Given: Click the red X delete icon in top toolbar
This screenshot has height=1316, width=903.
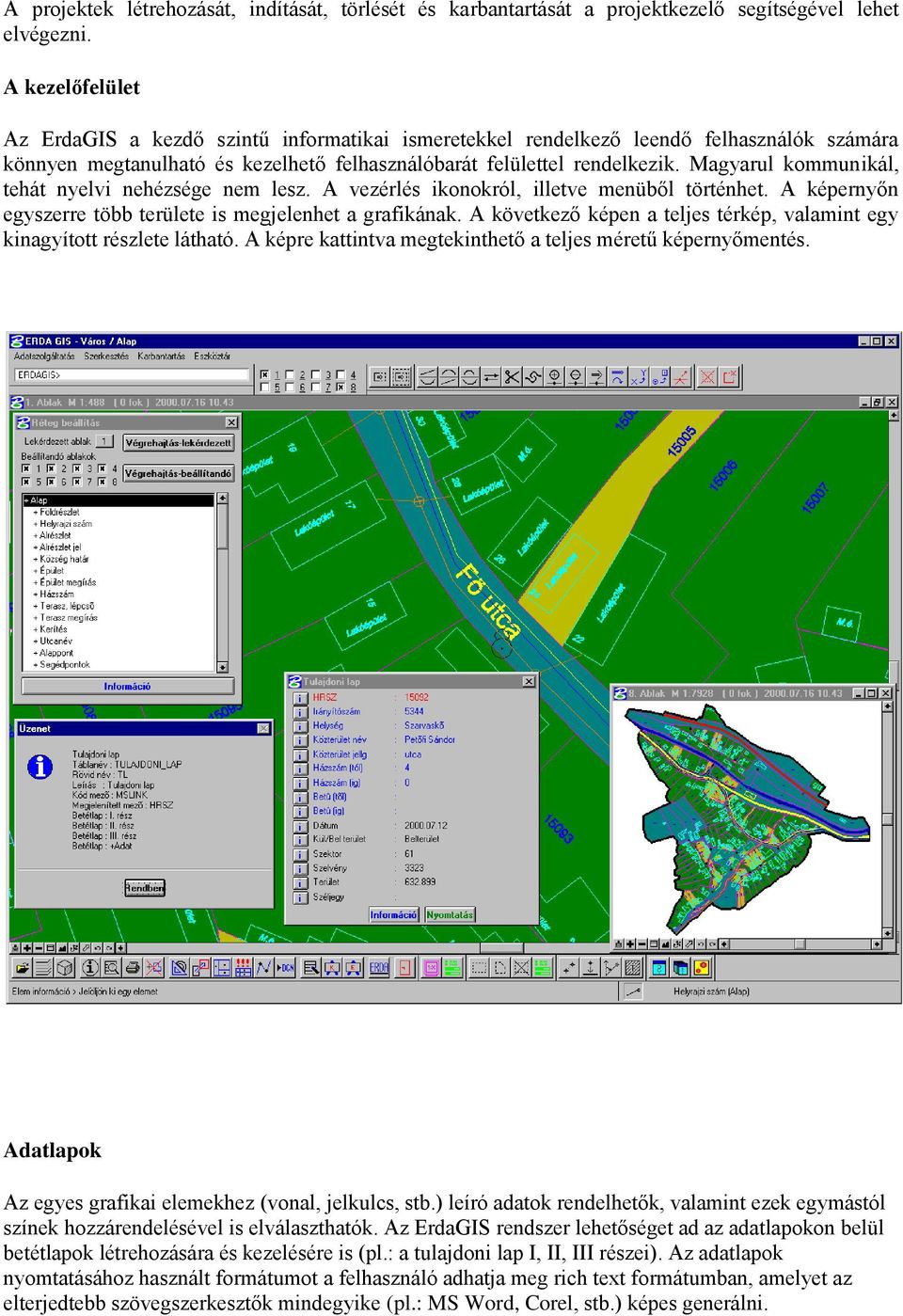Looking at the screenshot, I should [x=708, y=376].
